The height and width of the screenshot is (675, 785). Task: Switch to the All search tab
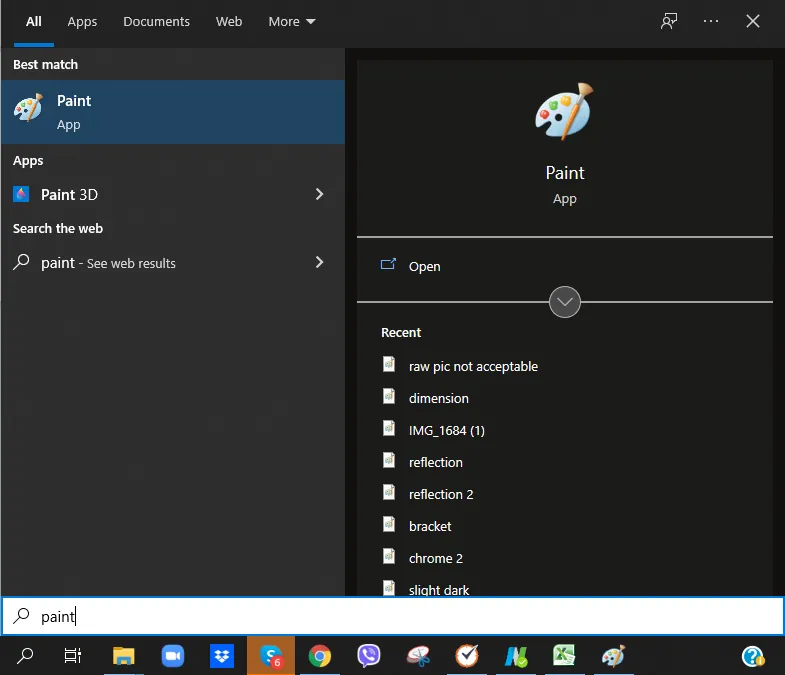tap(34, 22)
